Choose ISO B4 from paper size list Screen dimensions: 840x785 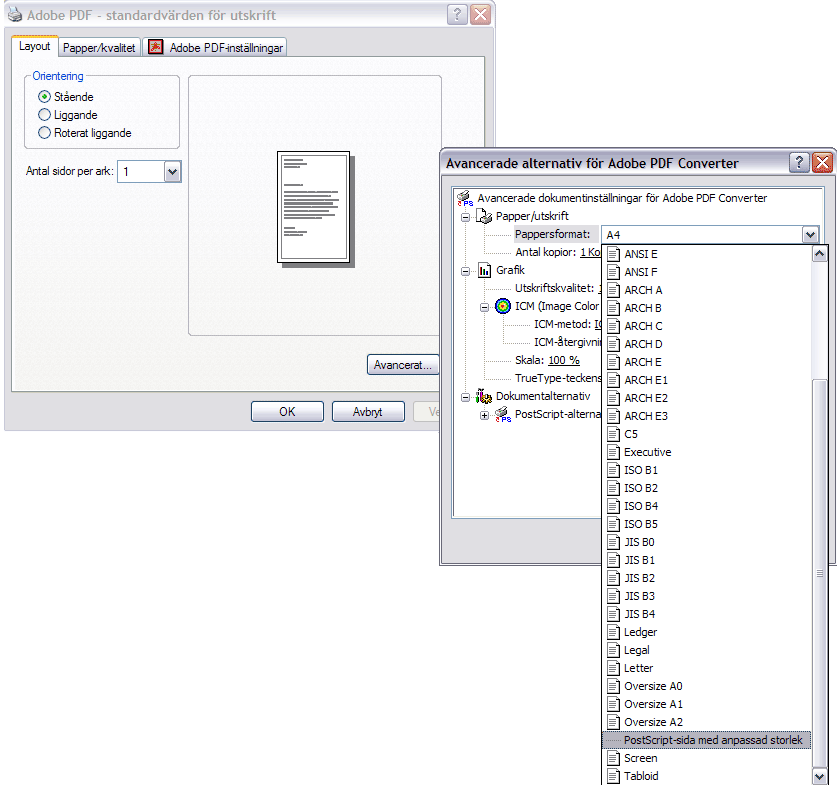[x=707, y=506]
